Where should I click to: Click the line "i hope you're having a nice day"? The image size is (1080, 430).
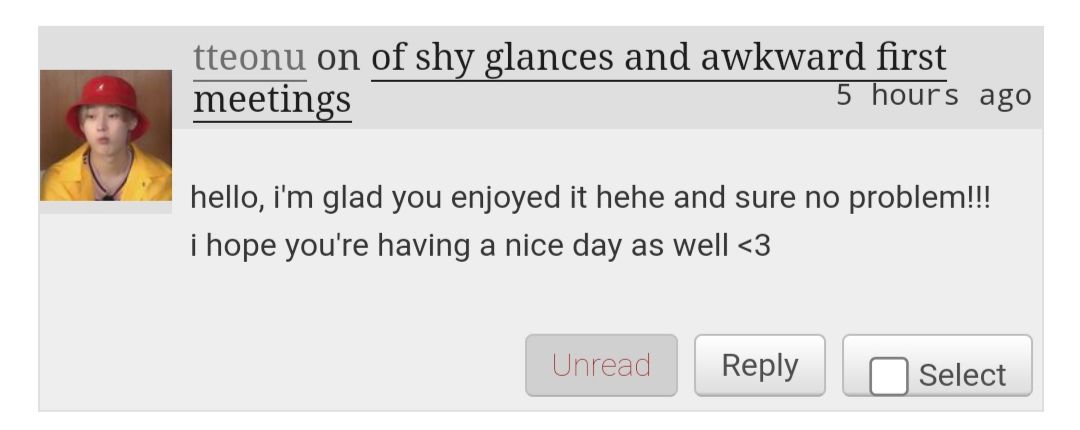pos(480,245)
